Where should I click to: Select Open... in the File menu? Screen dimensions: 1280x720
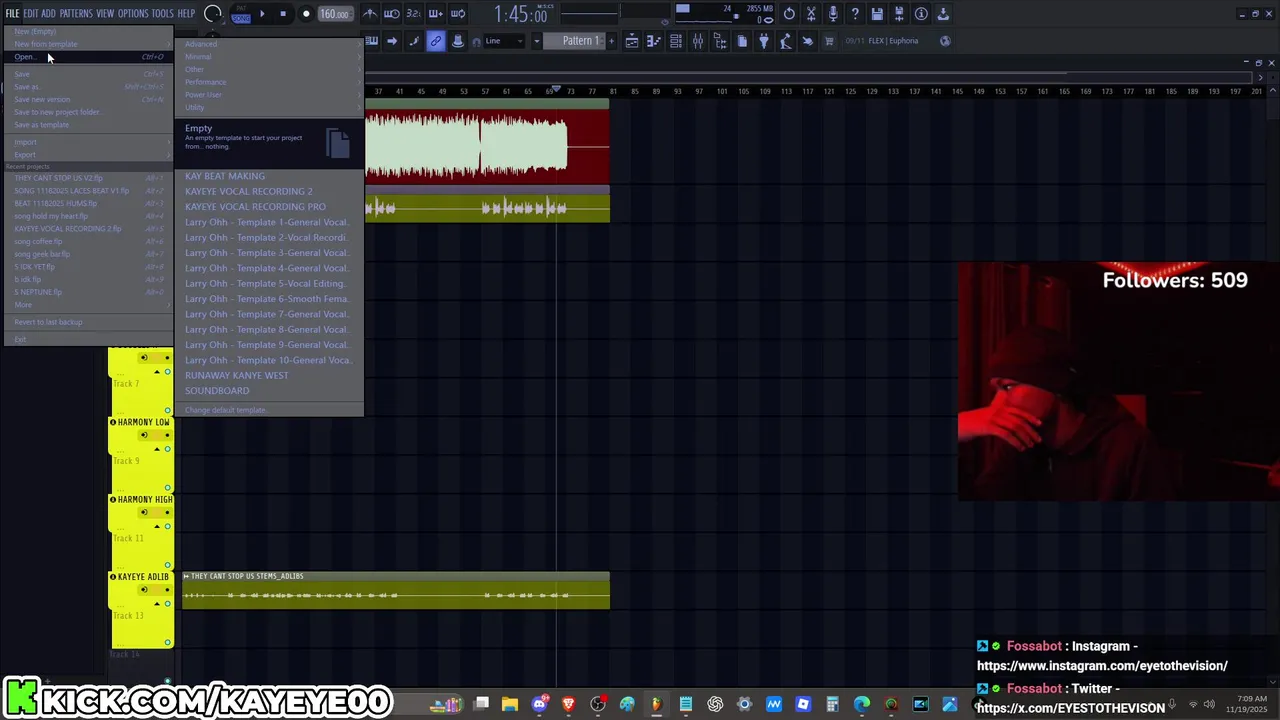point(89,57)
